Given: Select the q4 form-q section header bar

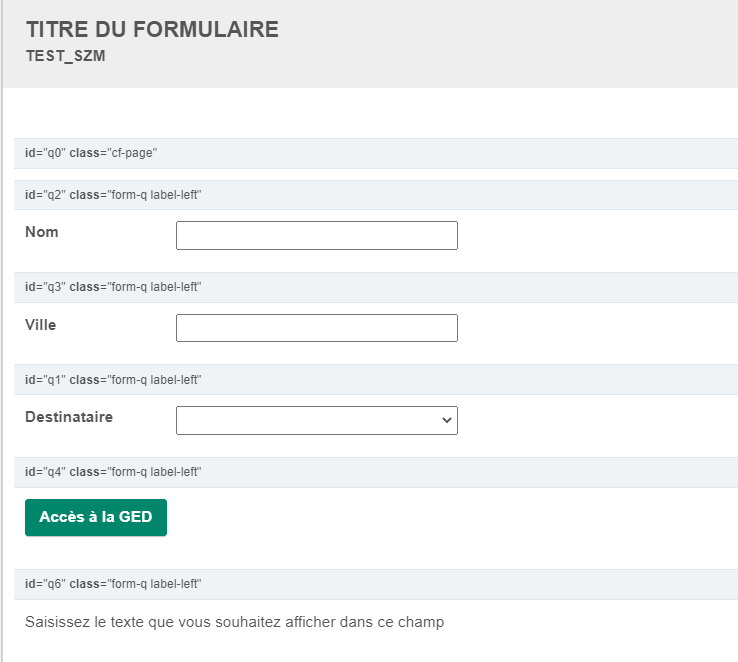Looking at the screenshot, I should pyautogui.click(x=376, y=472).
